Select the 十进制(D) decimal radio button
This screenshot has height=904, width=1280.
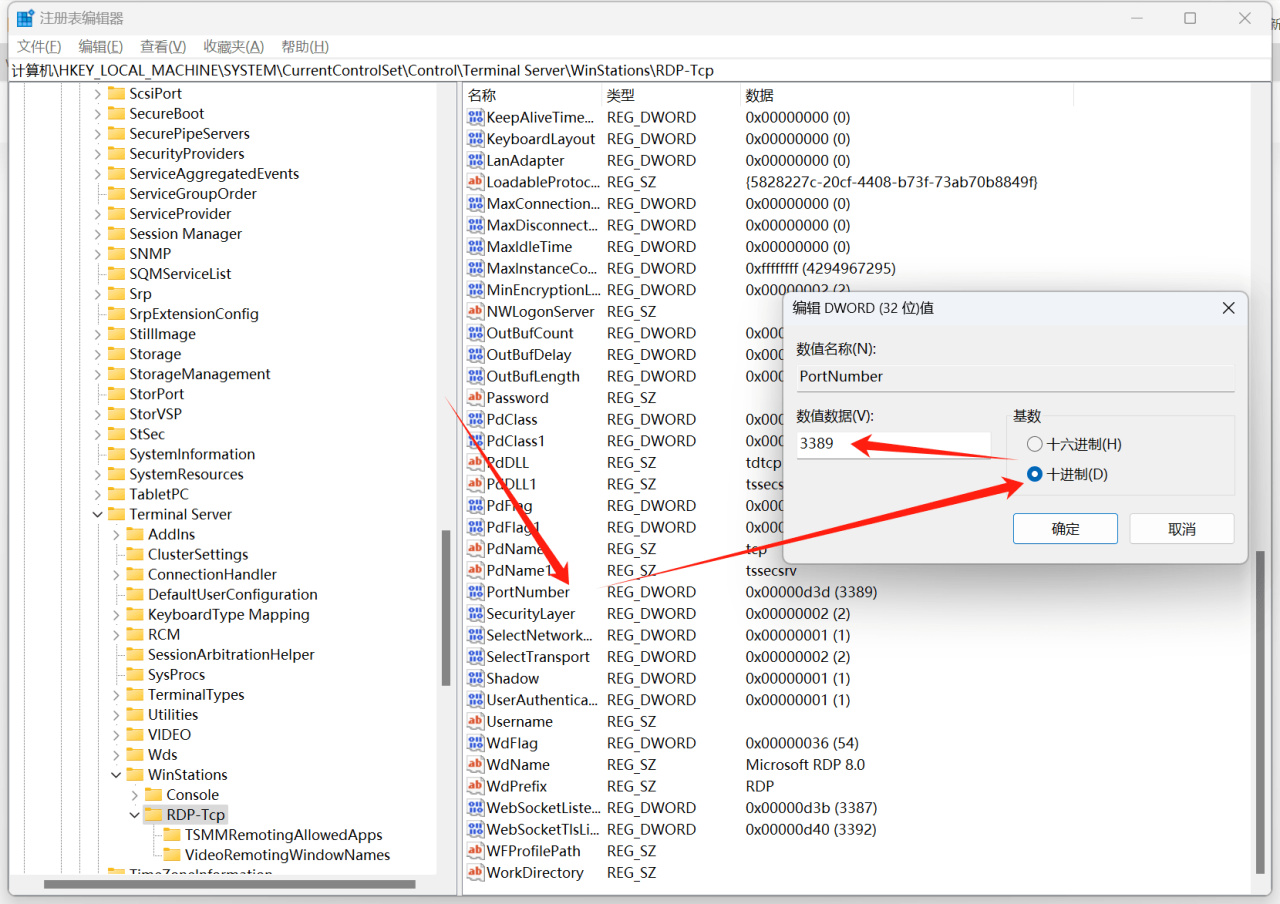(x=1034, y=474)
